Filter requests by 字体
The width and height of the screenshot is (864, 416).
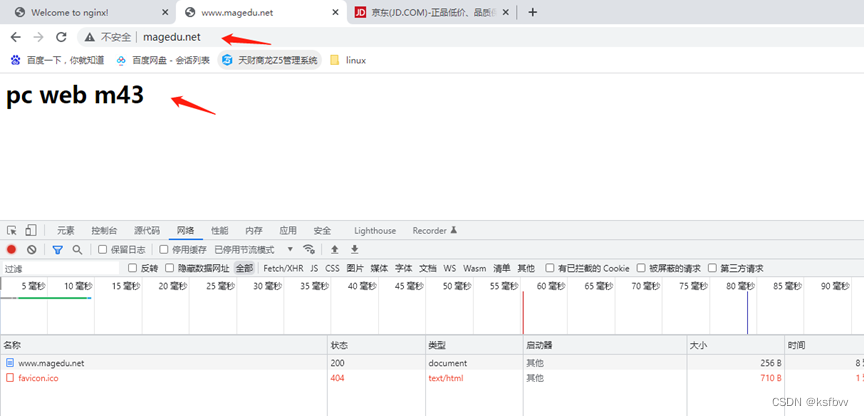(x=403, y=268)
